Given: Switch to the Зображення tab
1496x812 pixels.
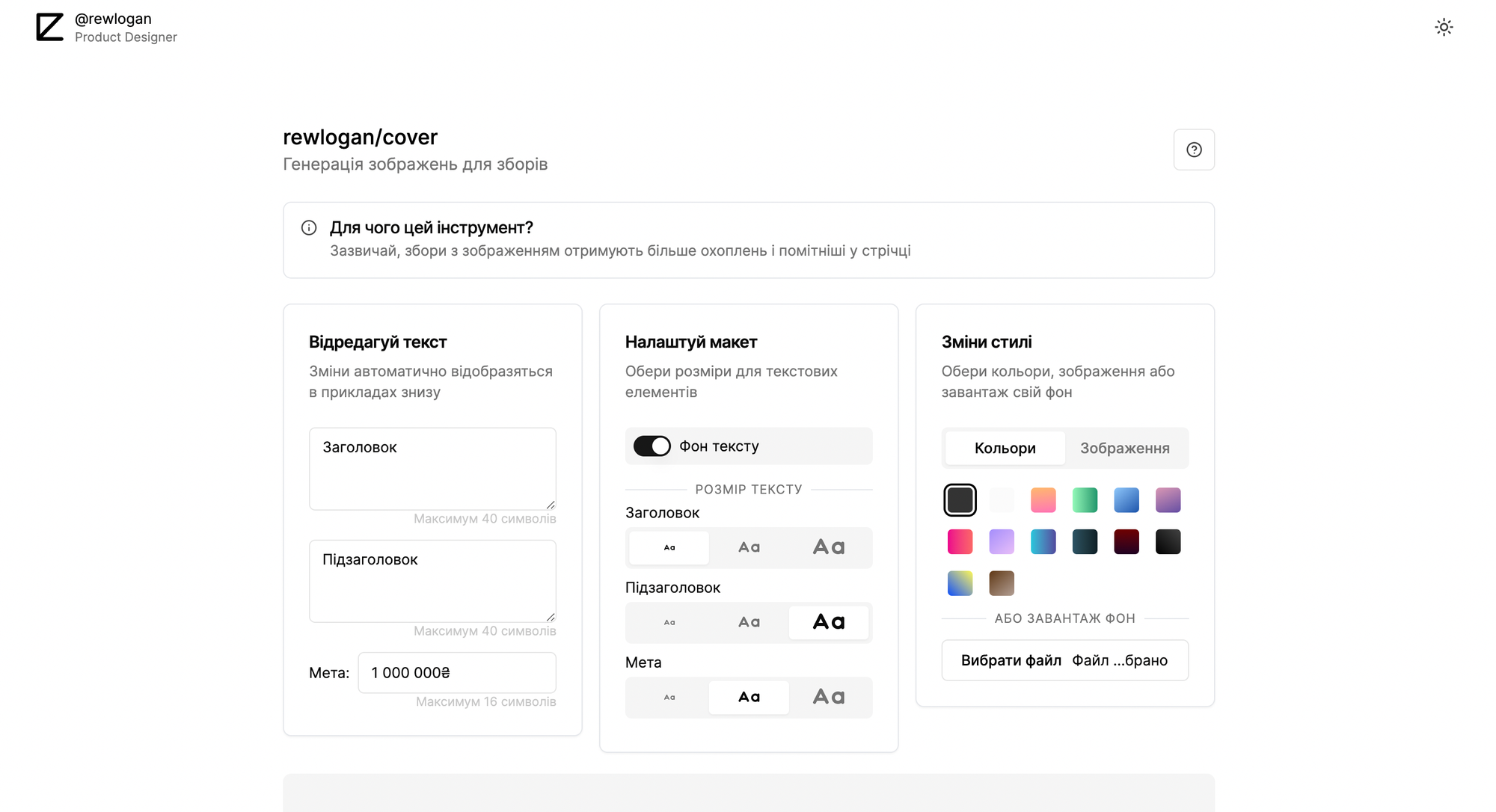Looking at the screenshot, I should tap(1124, 449).
